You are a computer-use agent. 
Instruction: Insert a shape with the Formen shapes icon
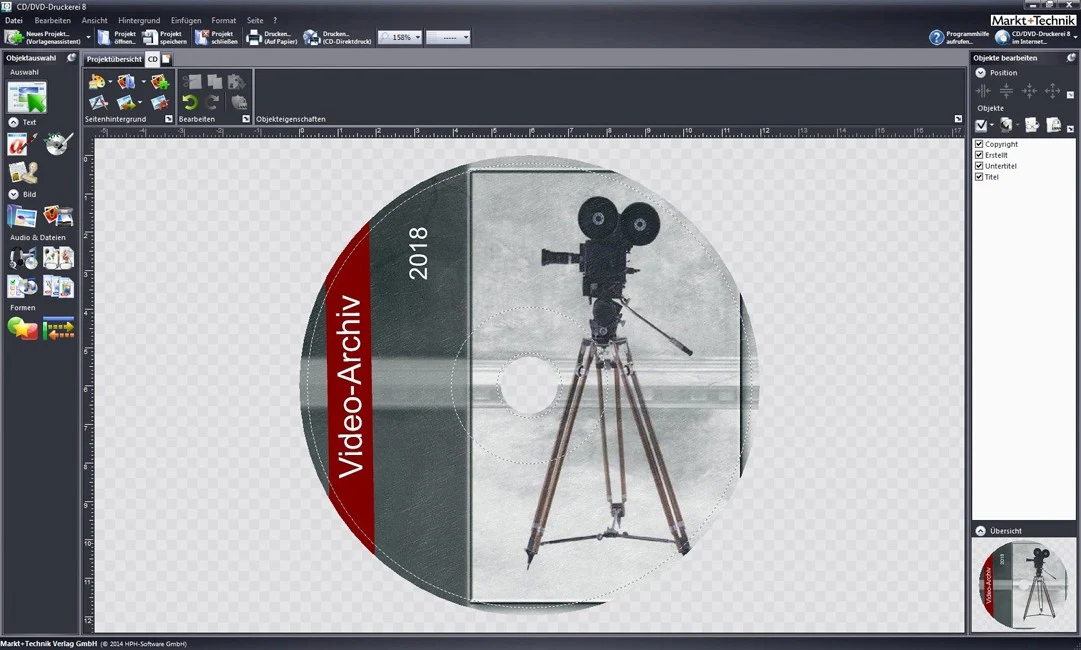22,329
